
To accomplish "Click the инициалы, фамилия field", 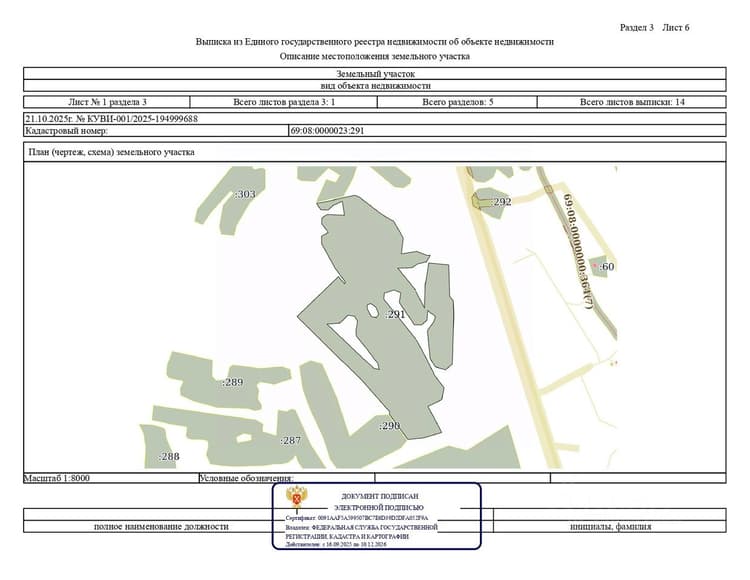I will coord(610,526).
